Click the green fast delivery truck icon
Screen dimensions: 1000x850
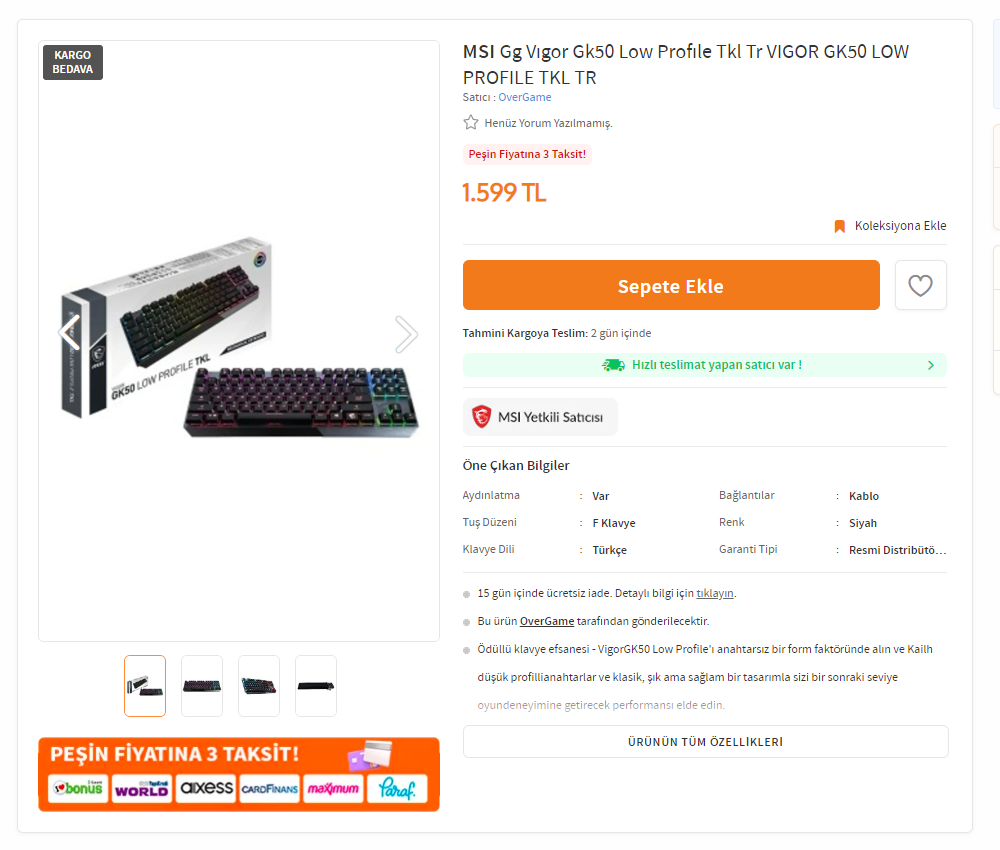click(x=613, y=365)
